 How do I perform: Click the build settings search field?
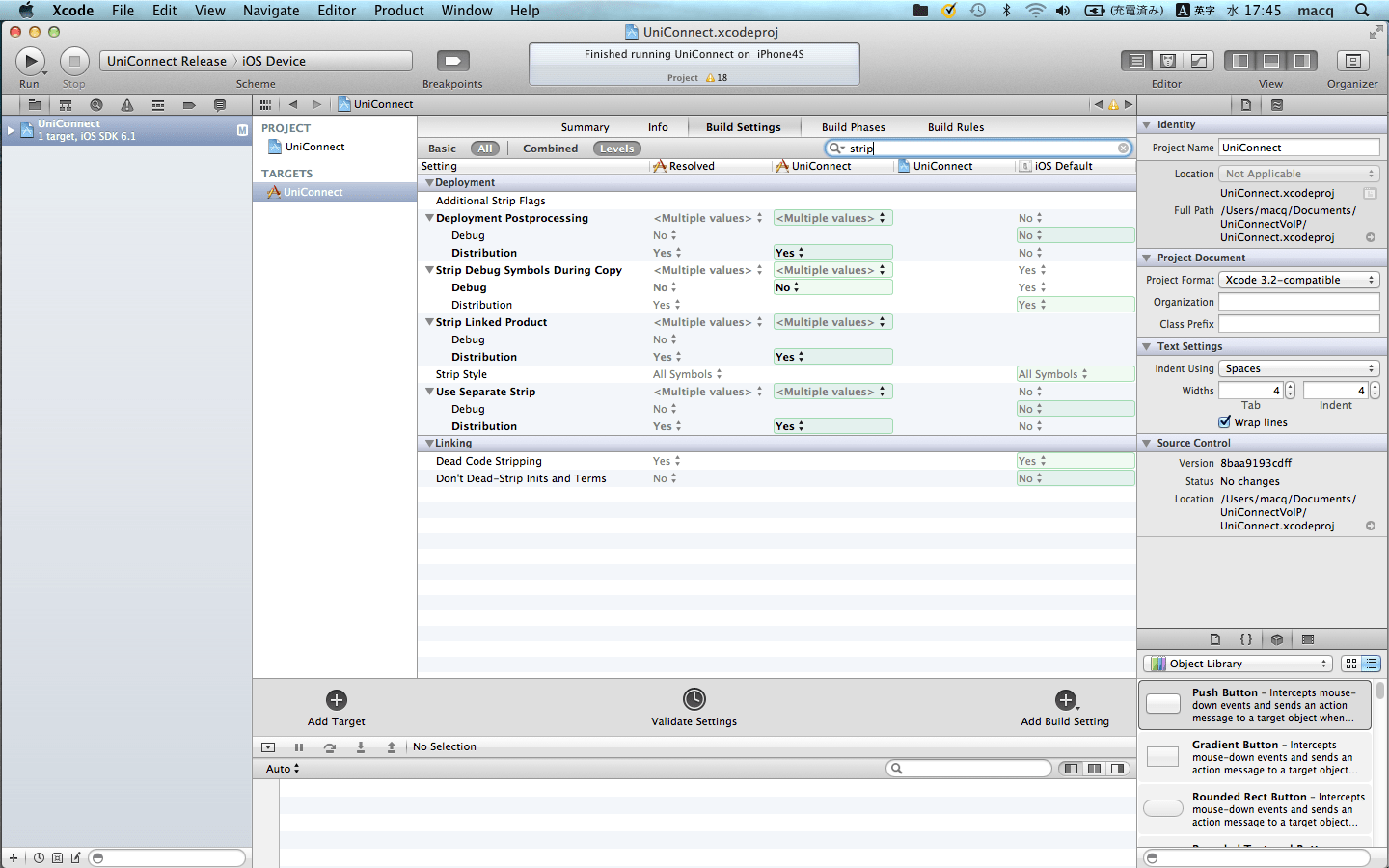click(x=978, y=149)
